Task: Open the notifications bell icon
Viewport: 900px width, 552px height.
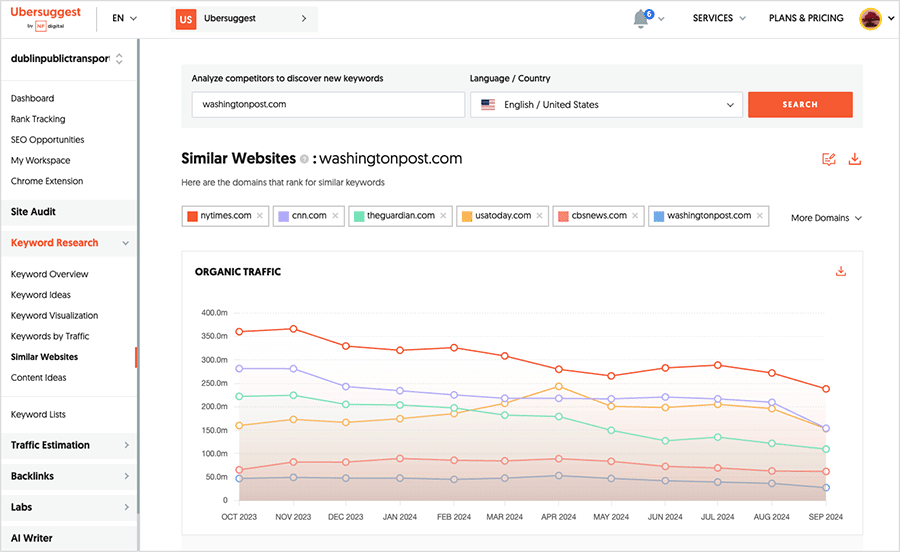Action: [641, 18]
